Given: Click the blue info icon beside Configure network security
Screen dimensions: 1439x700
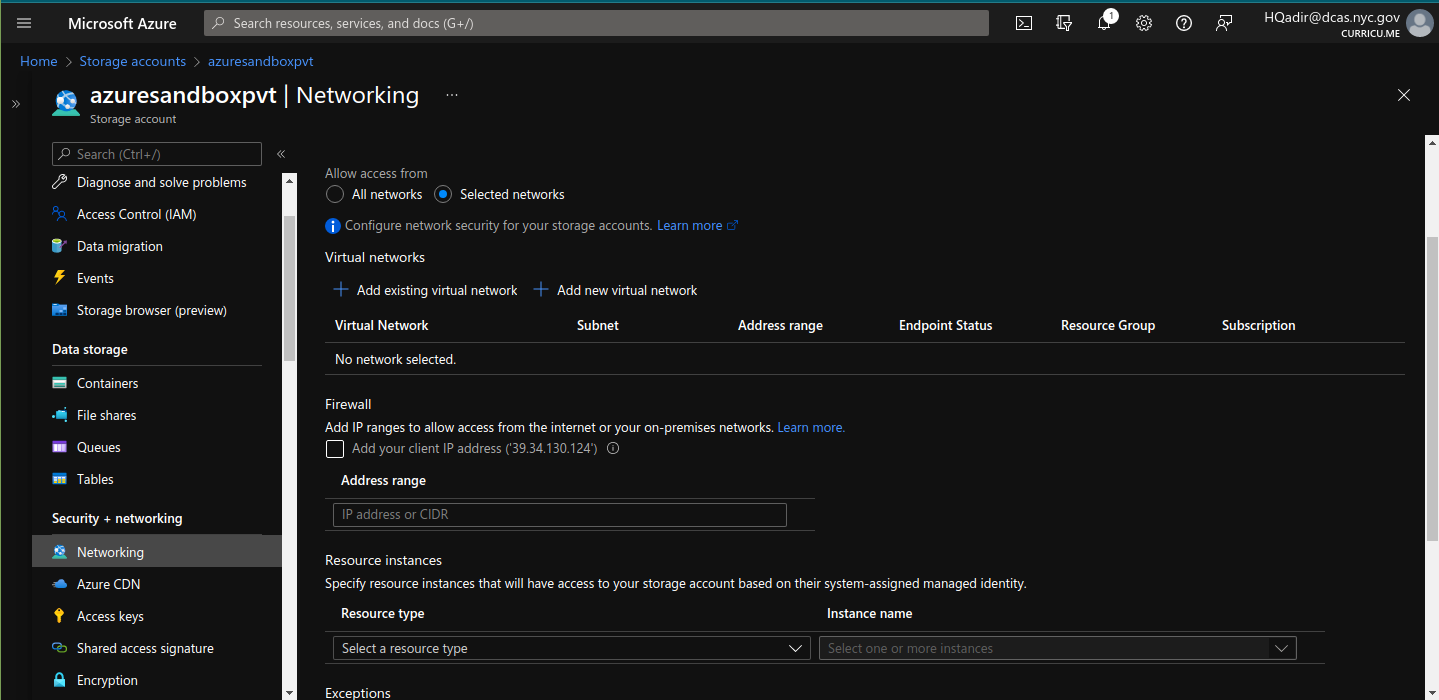Looking at the screenshot, I should pos(333,226).
